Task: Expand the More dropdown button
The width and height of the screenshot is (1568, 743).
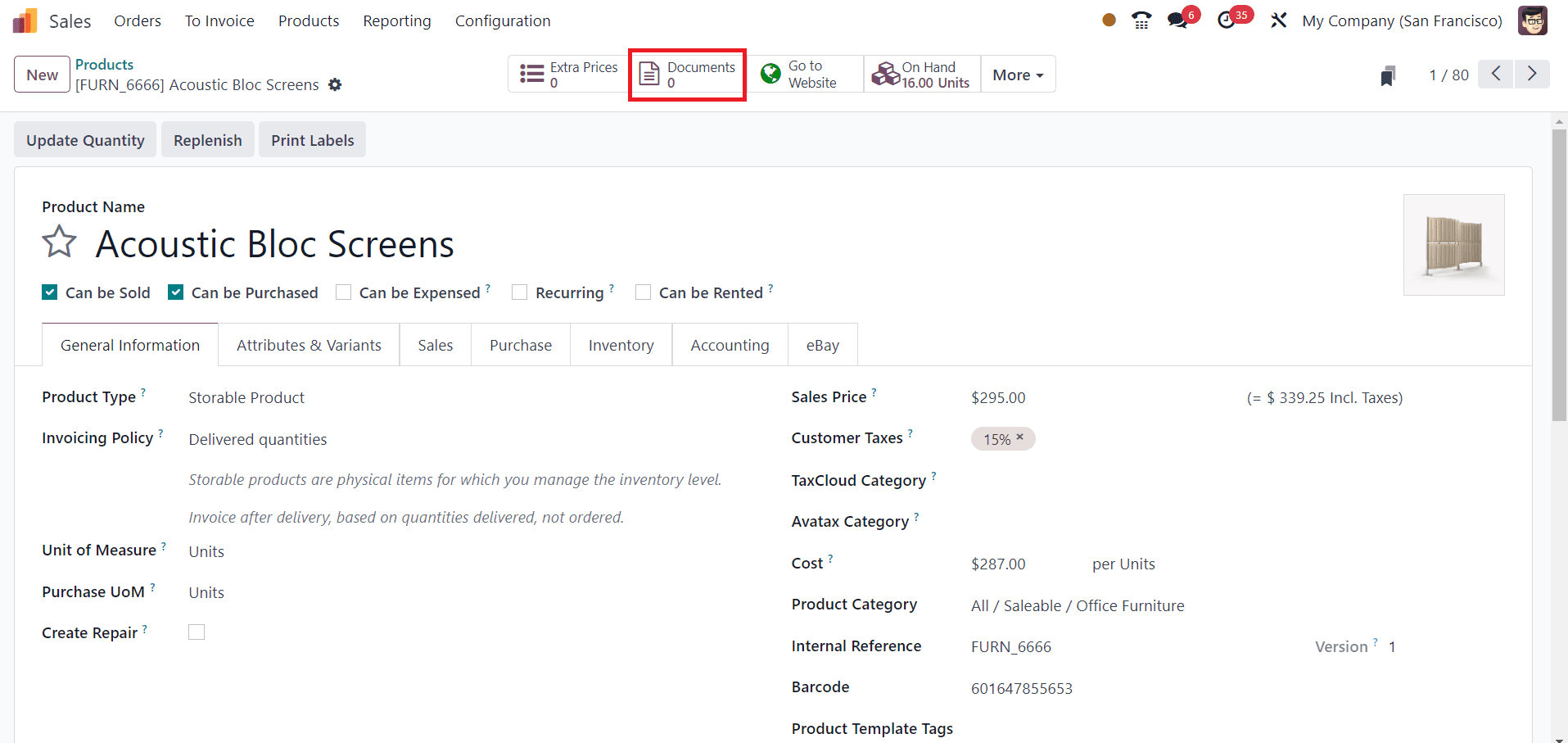Action: pyautogui.click(x=1018, y=75)
